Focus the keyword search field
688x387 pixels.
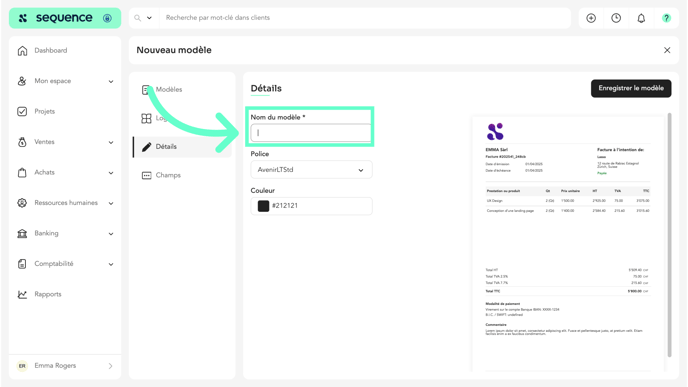coord(364,18)
